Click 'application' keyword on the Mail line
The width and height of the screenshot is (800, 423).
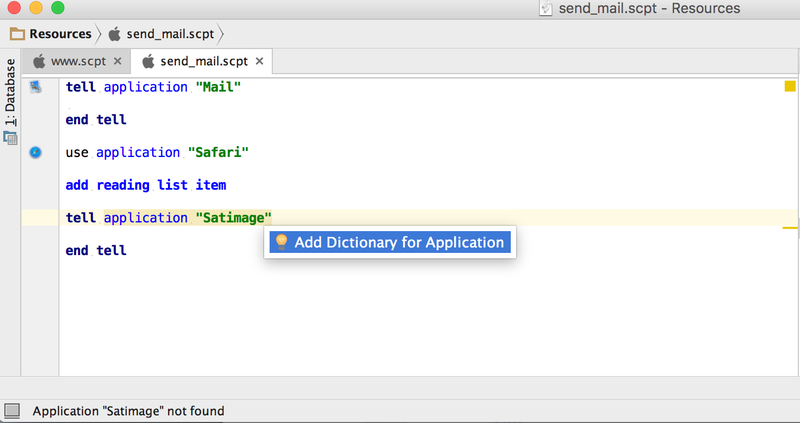pyautogui.click(x=145, y=87)
